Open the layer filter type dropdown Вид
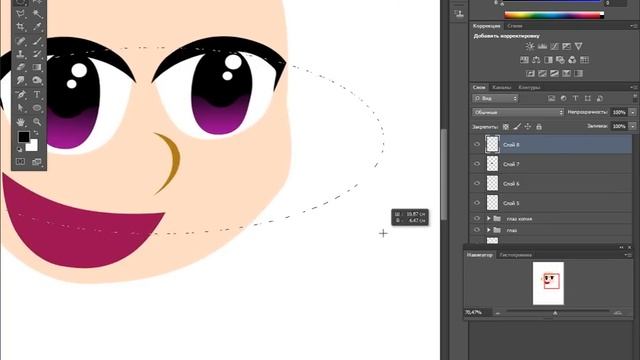The width and height of the screenshot is (640, 360). 495,98
